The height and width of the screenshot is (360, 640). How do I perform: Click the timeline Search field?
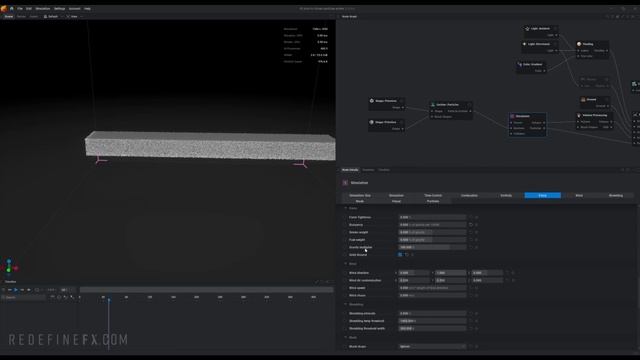[x=24, y=298]
